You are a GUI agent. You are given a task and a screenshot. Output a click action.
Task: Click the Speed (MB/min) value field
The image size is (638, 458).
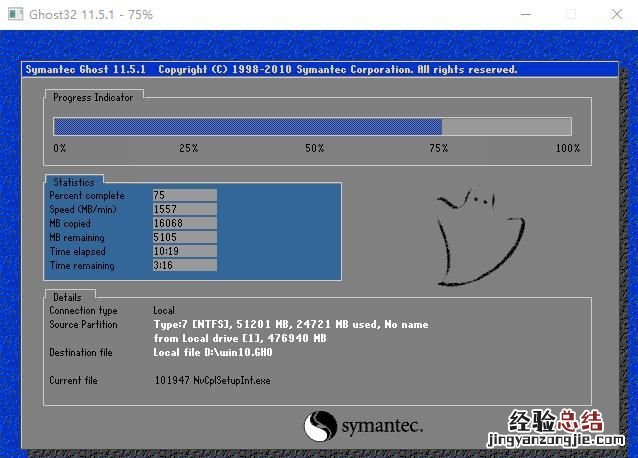pos(184,210)
